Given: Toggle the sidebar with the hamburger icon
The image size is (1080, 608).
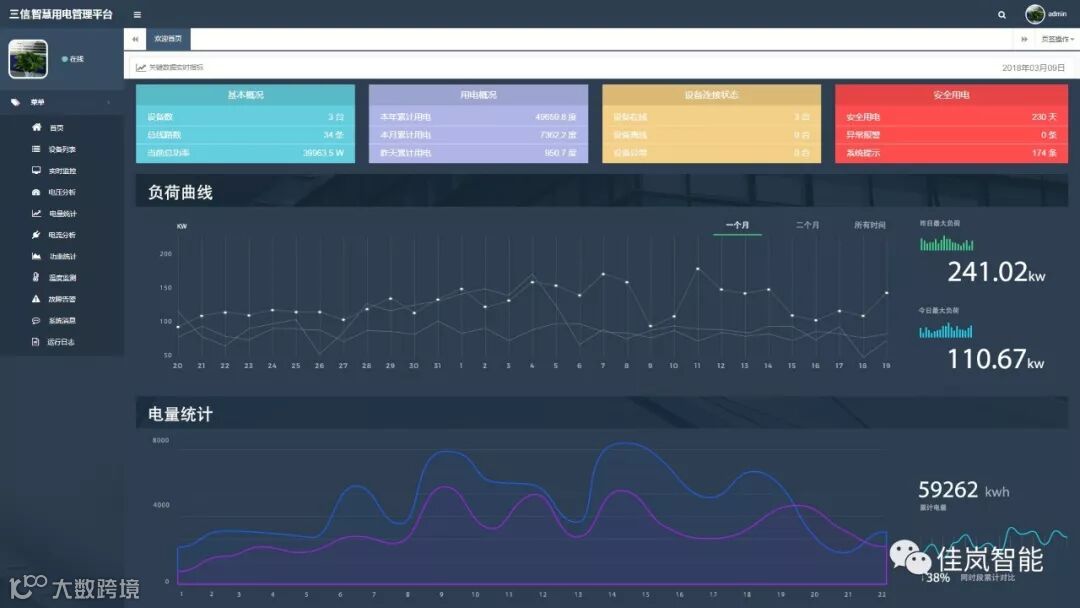Looking at the screenshot, I should click(137, 14).
